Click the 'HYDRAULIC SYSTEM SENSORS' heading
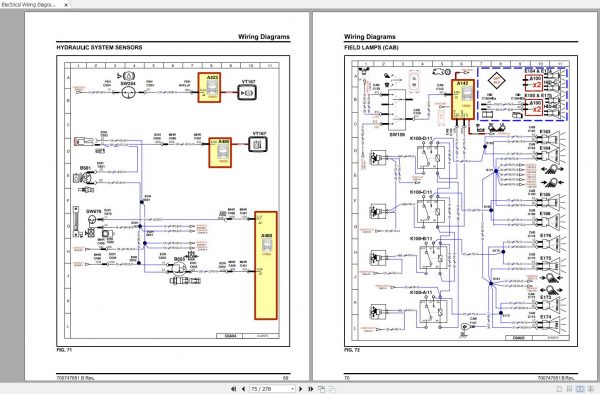 tap(99, 47)
